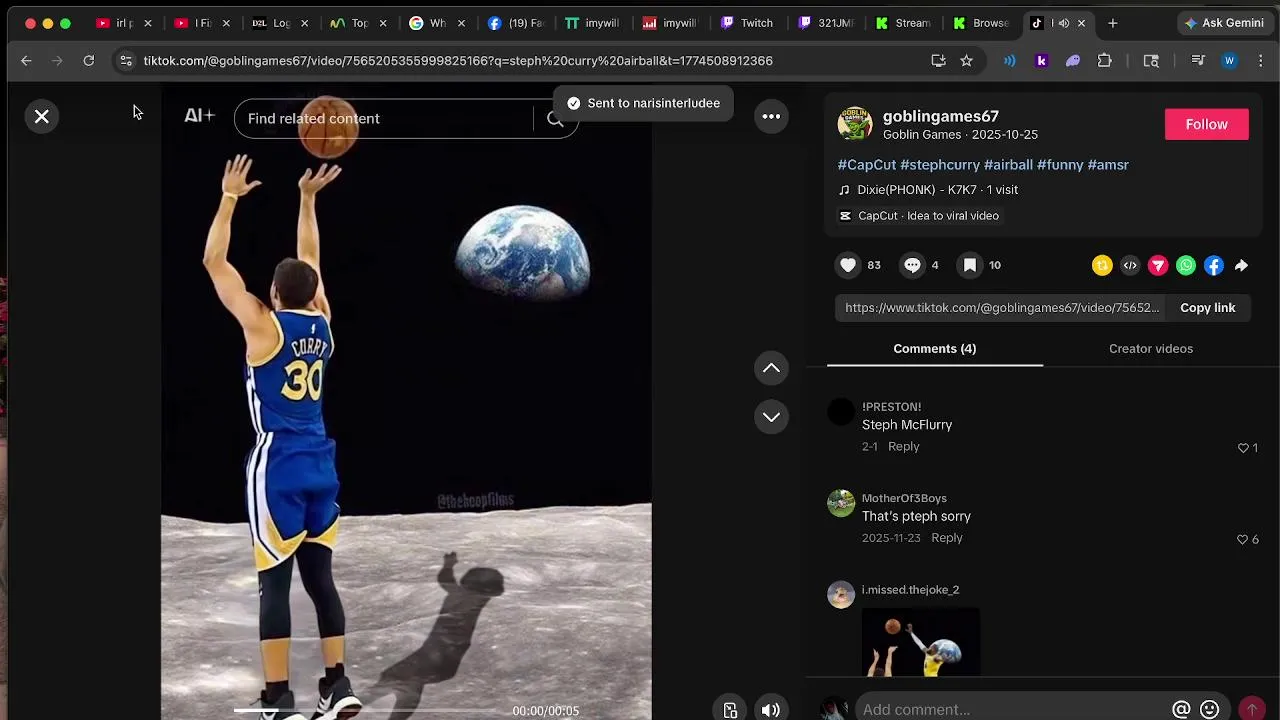Open Chrome profile W avatar
This screenshot has height=720, width=1280.
click(x=1229, y=61)
